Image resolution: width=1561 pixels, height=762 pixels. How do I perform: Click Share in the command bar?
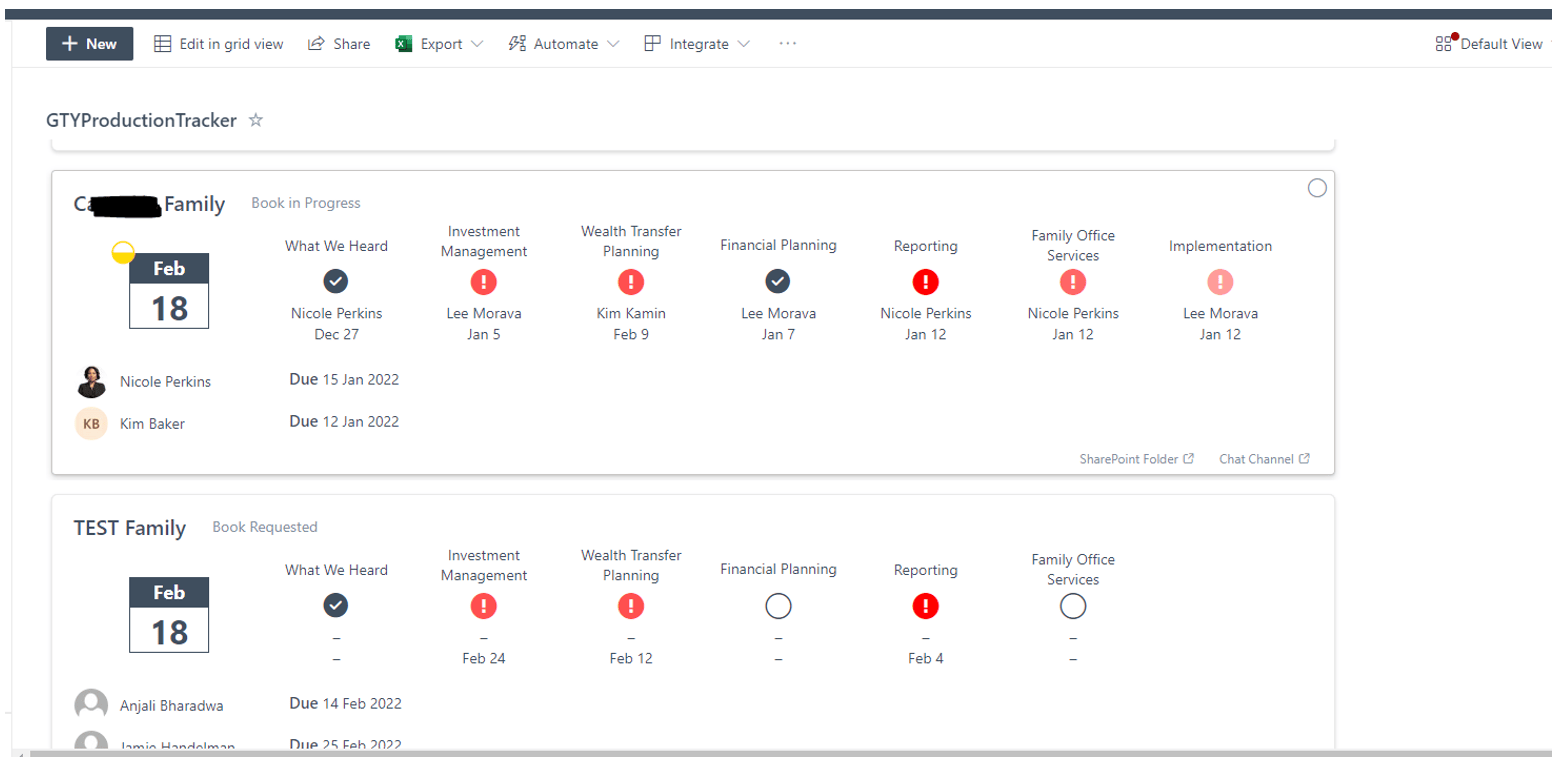tap(339, 44)
